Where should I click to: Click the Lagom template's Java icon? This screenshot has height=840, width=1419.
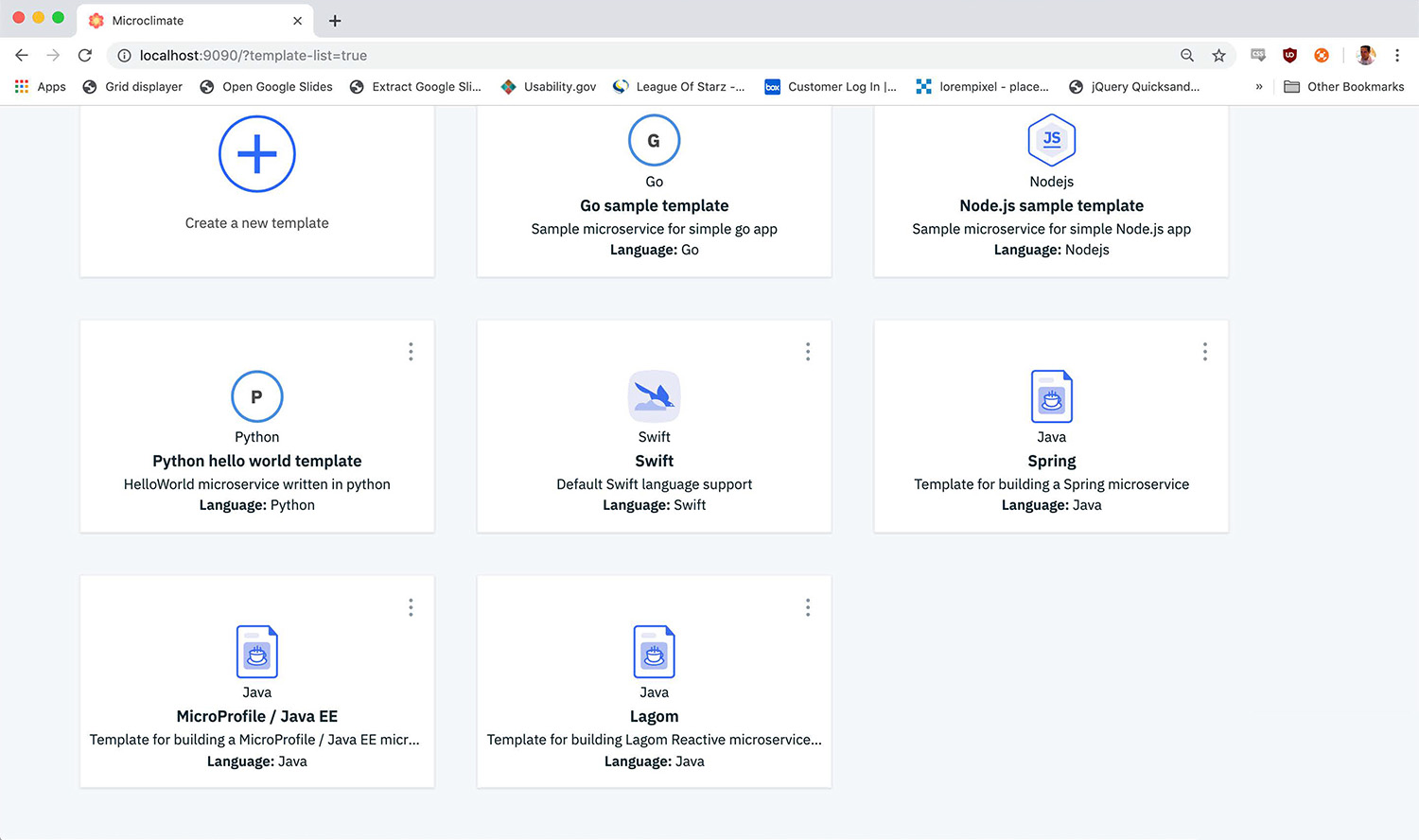coord(654,652)
